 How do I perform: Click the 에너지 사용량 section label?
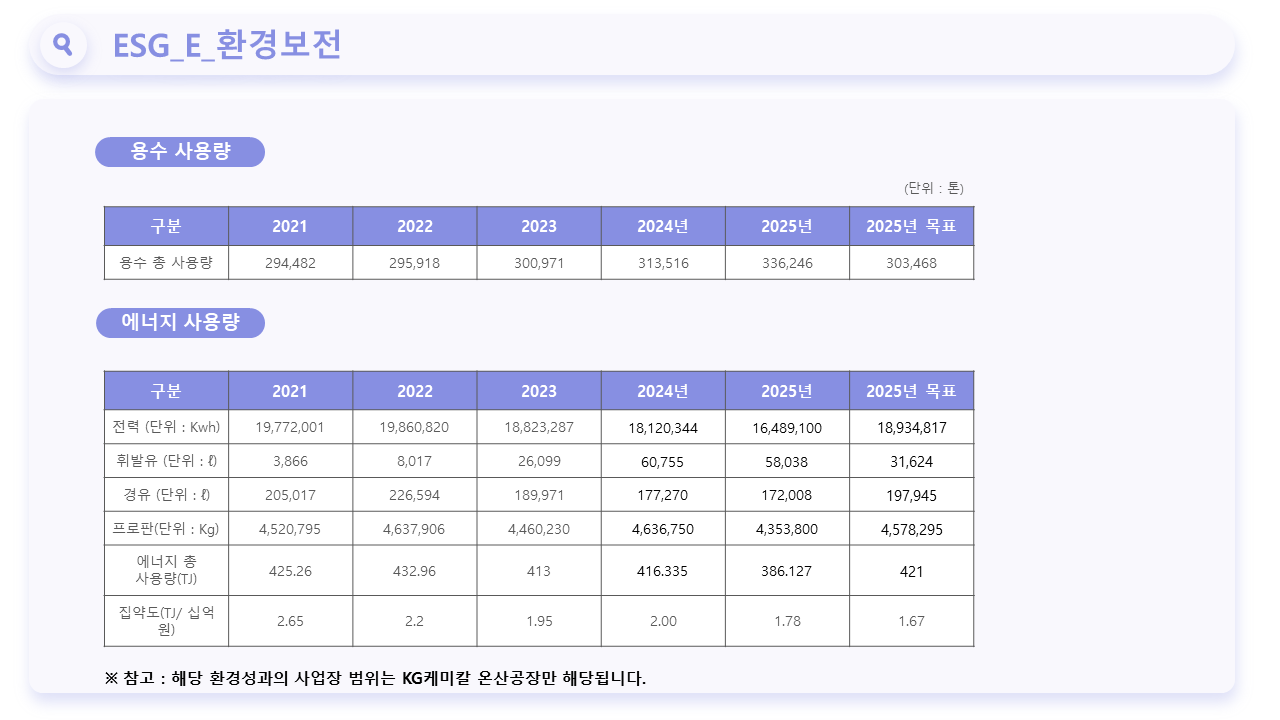181,323
